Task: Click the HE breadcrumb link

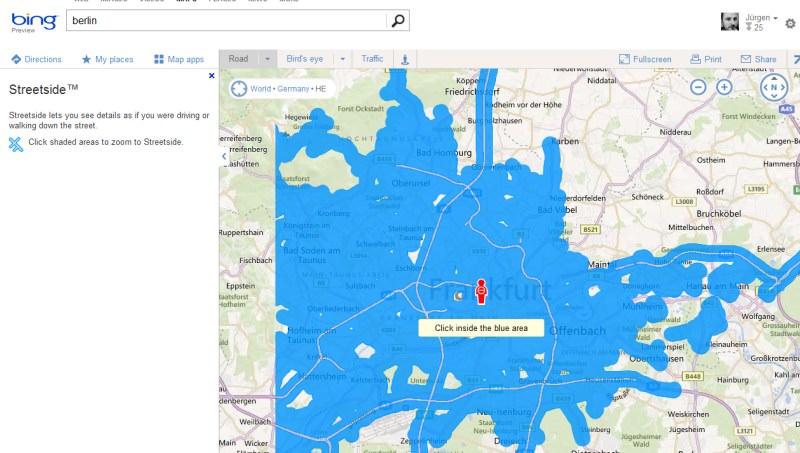Action: pyautogui.click(x=320, y=89)
